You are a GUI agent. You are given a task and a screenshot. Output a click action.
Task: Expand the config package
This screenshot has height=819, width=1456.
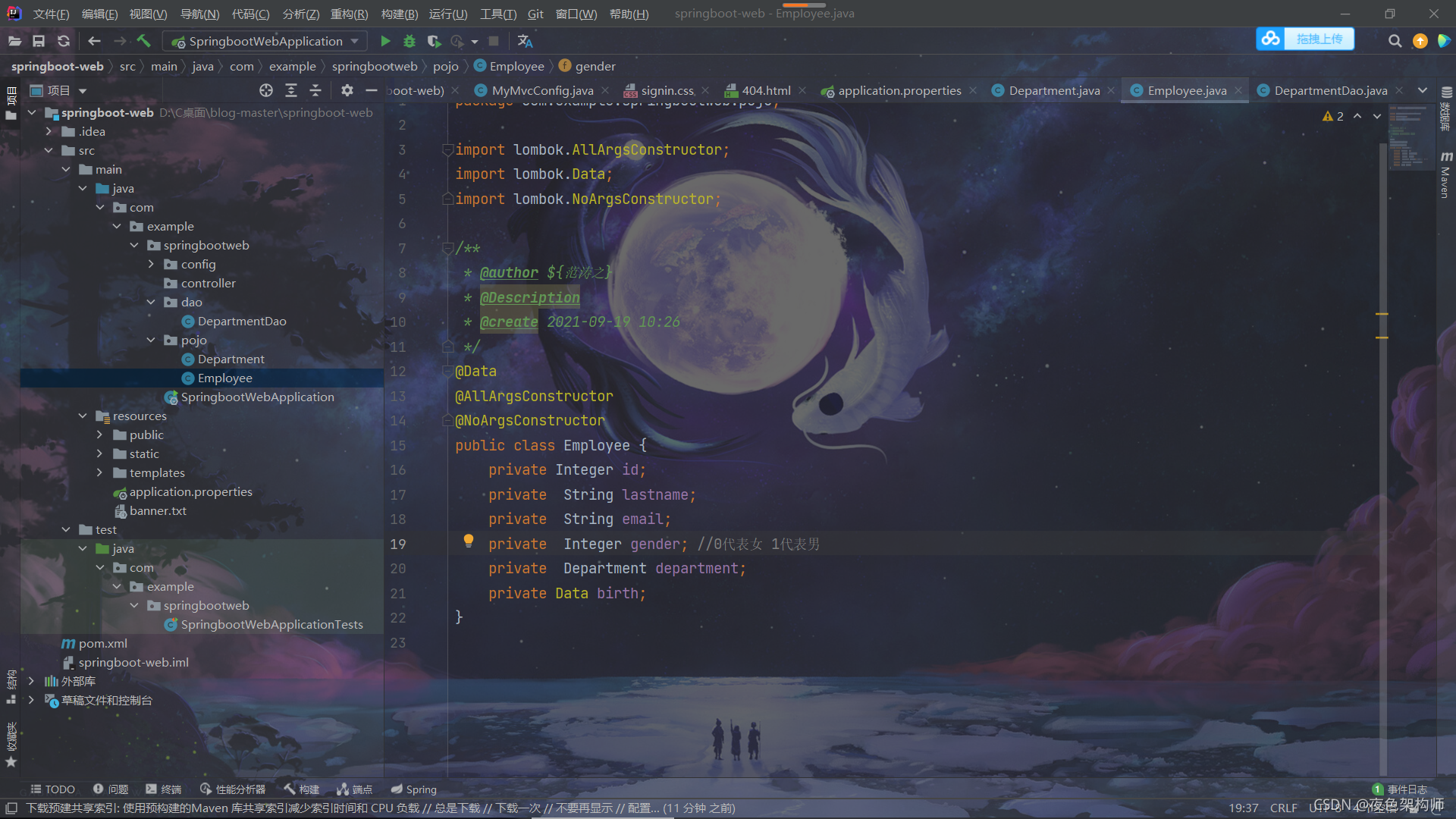(151, 264)
